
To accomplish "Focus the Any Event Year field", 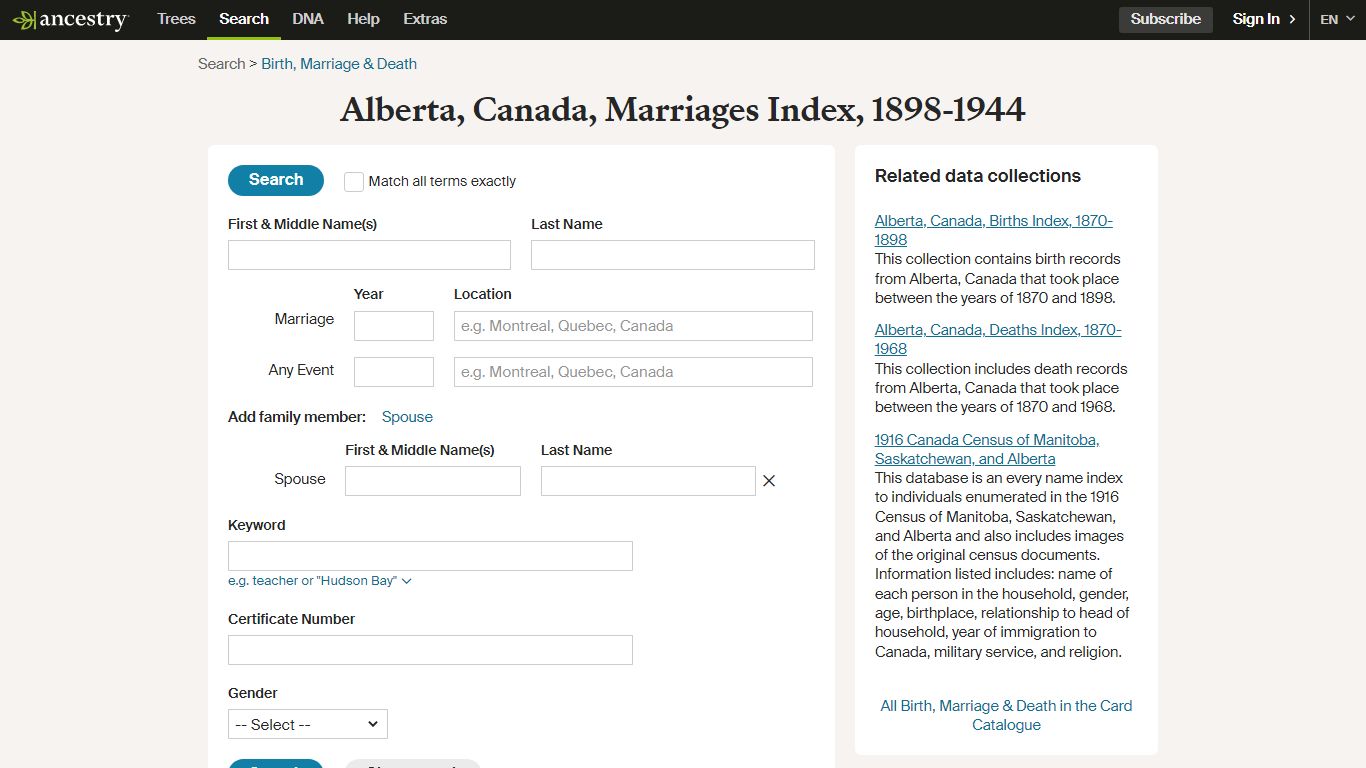I will coord(394,372).
